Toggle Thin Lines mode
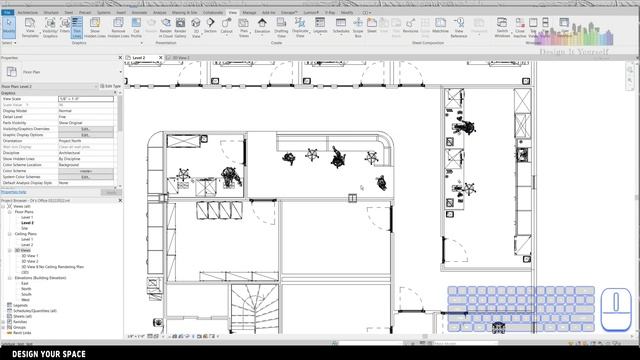This screenshot has height=360, width=640. 77,27
